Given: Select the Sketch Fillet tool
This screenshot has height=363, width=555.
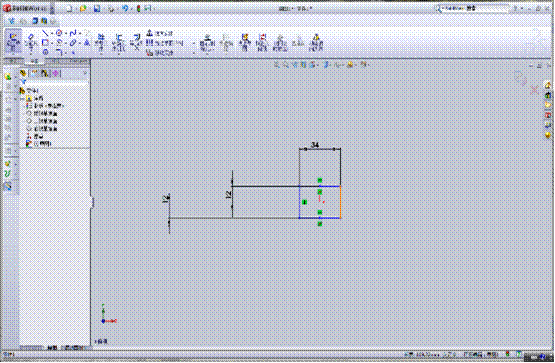Looking at the screenshot, I should (x=59, y=52).
